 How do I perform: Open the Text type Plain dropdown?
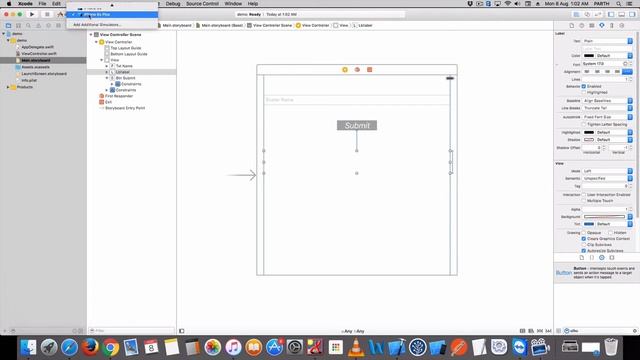[607, 41]
